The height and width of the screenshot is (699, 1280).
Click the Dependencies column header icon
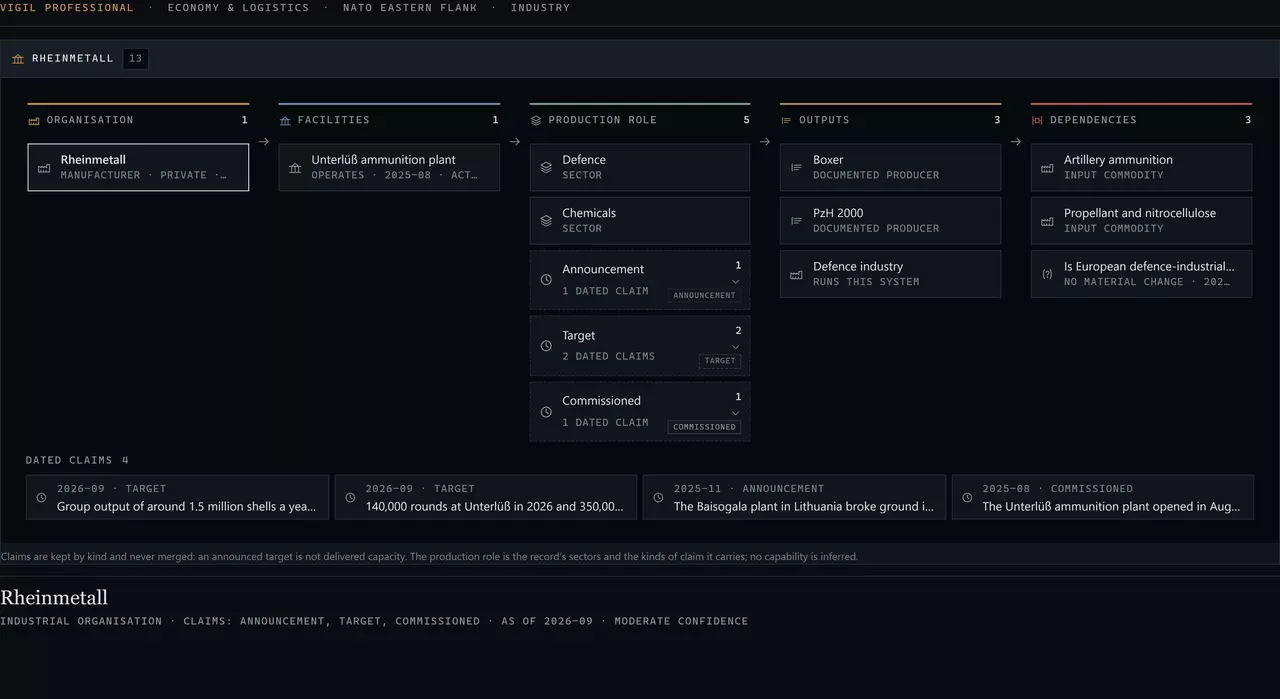[1037, 120]
